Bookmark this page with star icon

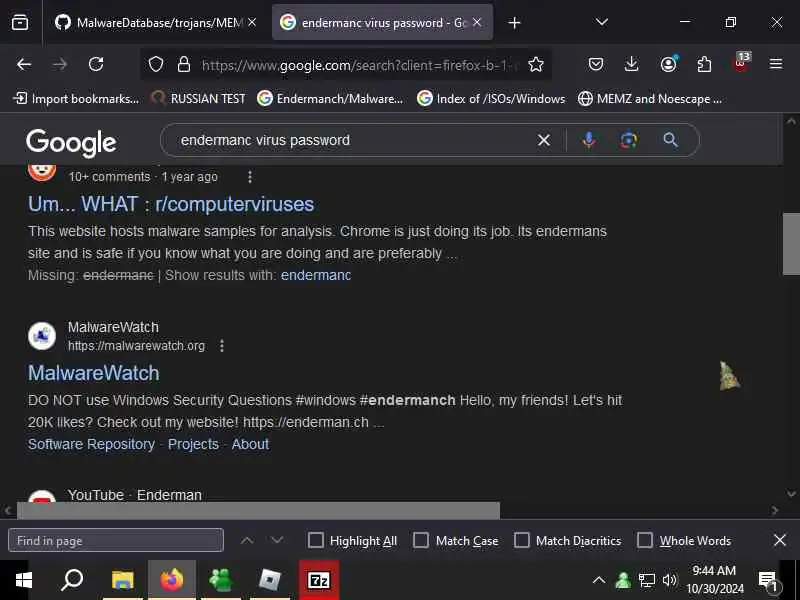[x=536, y=64]
